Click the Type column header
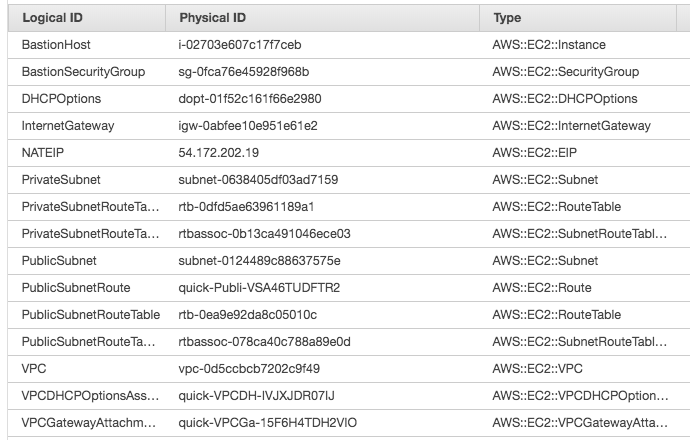 click(x=577, y=18)
